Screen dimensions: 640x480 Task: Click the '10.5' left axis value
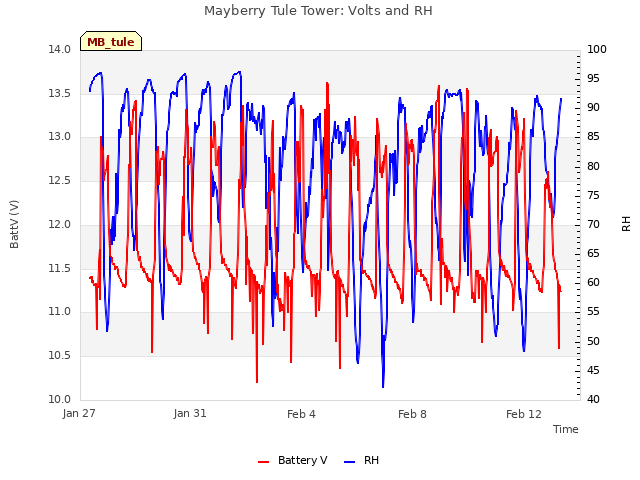pos(60,356)
